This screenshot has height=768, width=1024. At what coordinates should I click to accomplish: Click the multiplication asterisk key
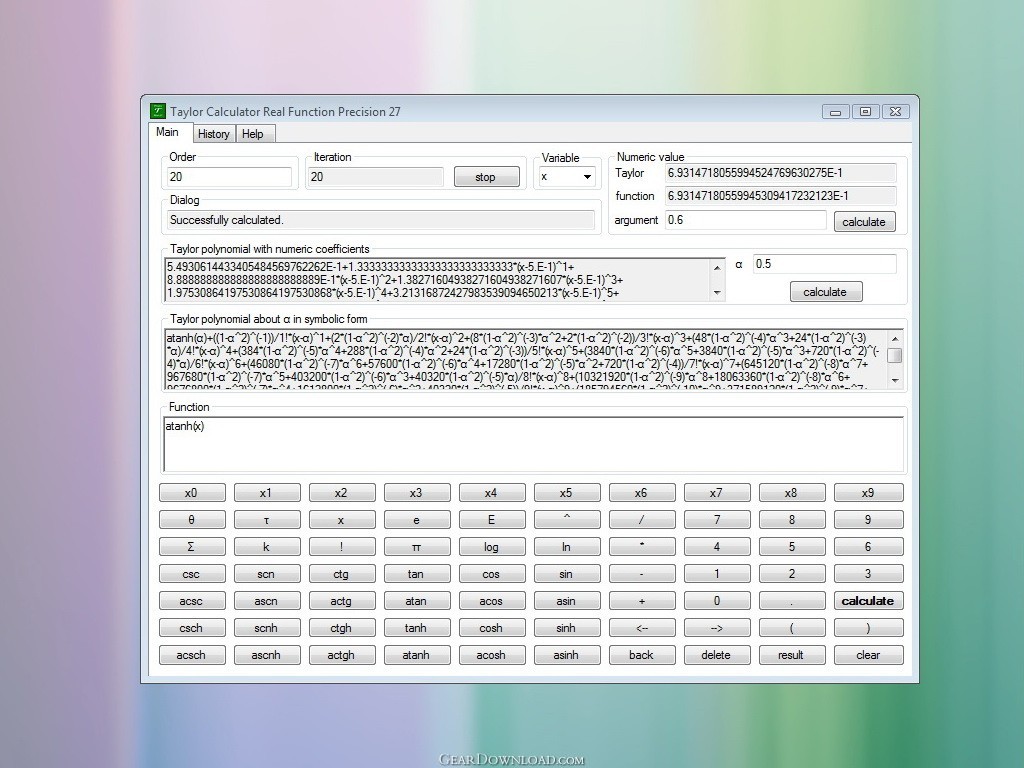[642, 547]
